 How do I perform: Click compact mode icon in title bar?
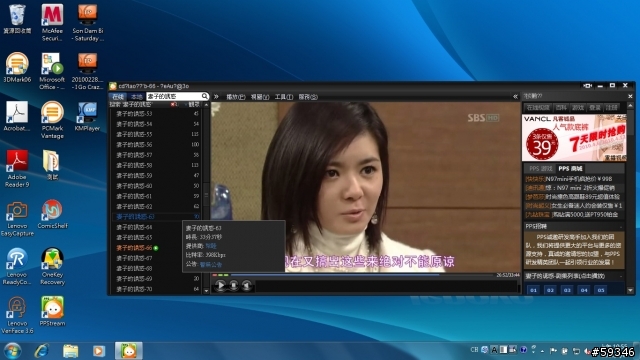pos(587,86)
